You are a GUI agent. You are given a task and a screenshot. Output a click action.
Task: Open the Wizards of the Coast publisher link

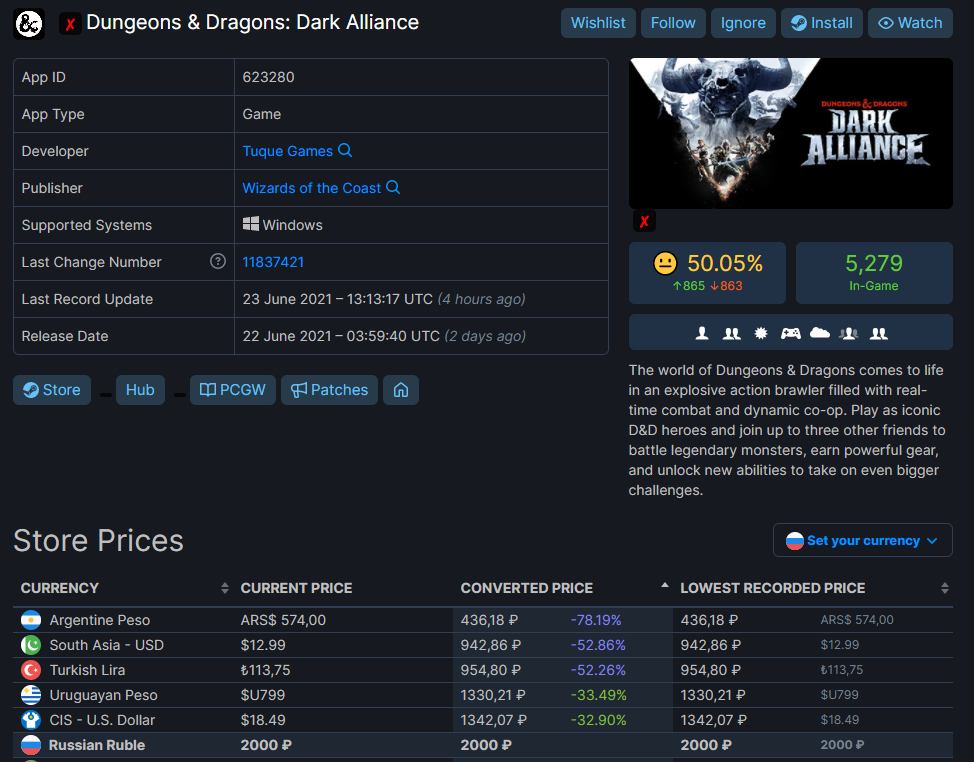coord(311,188)
